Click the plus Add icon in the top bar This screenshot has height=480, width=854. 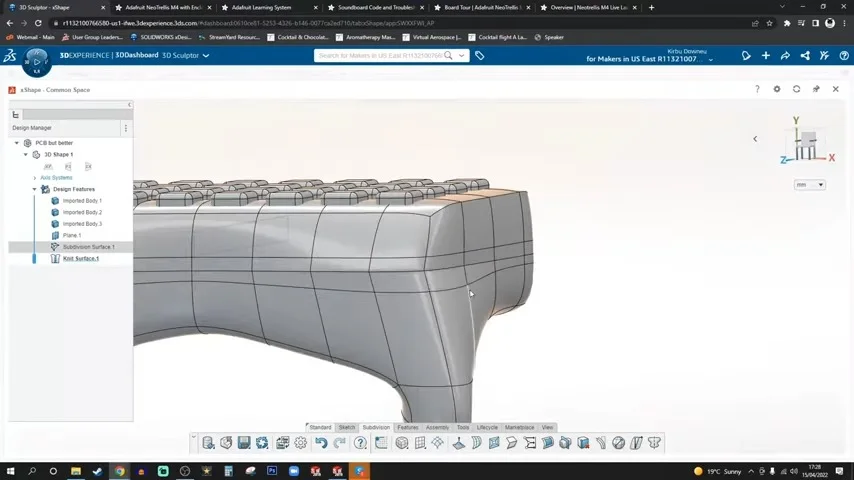[x=765, y=56]
